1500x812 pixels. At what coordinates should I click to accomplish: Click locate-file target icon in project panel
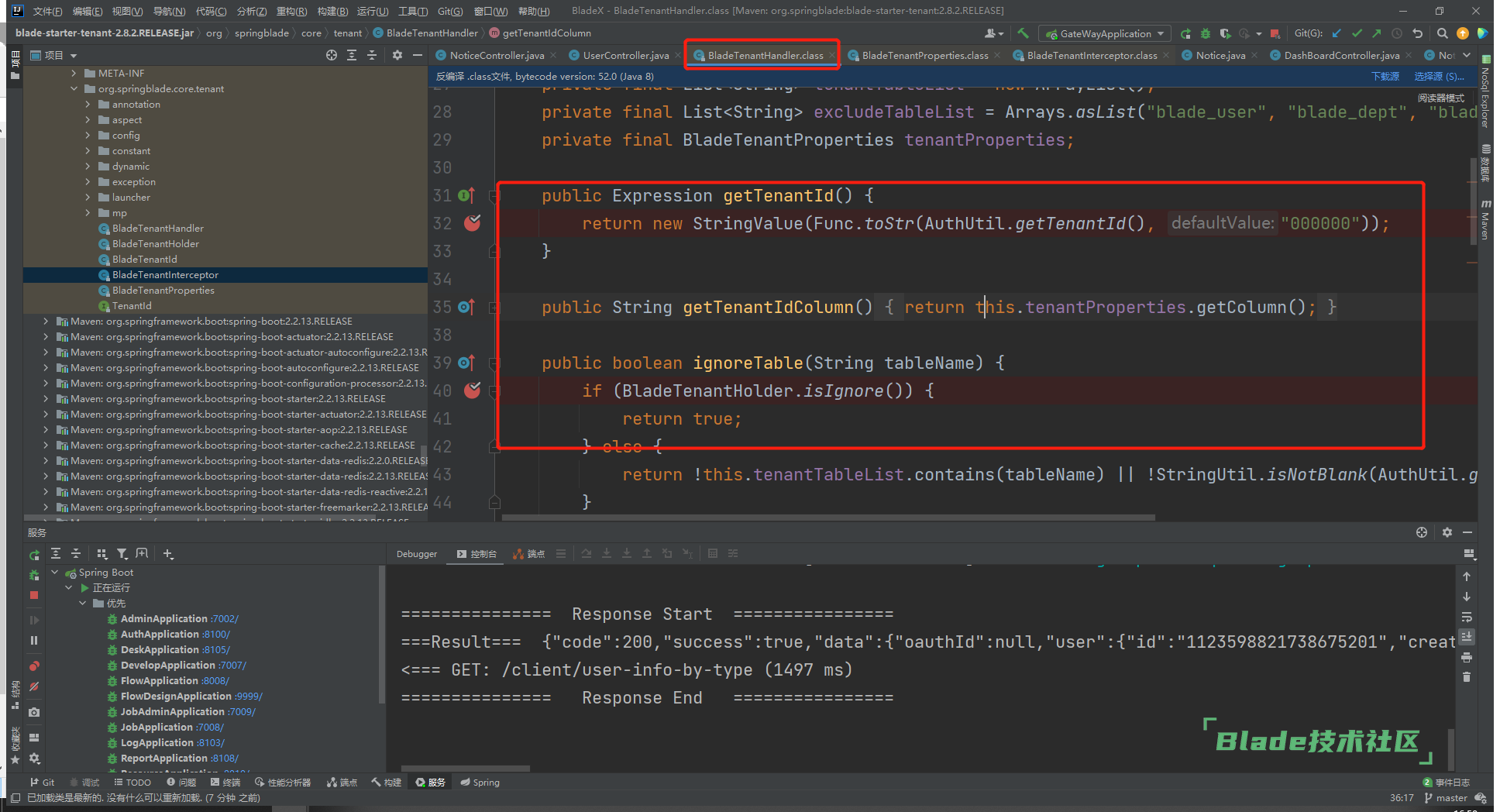tap(332, 55)
